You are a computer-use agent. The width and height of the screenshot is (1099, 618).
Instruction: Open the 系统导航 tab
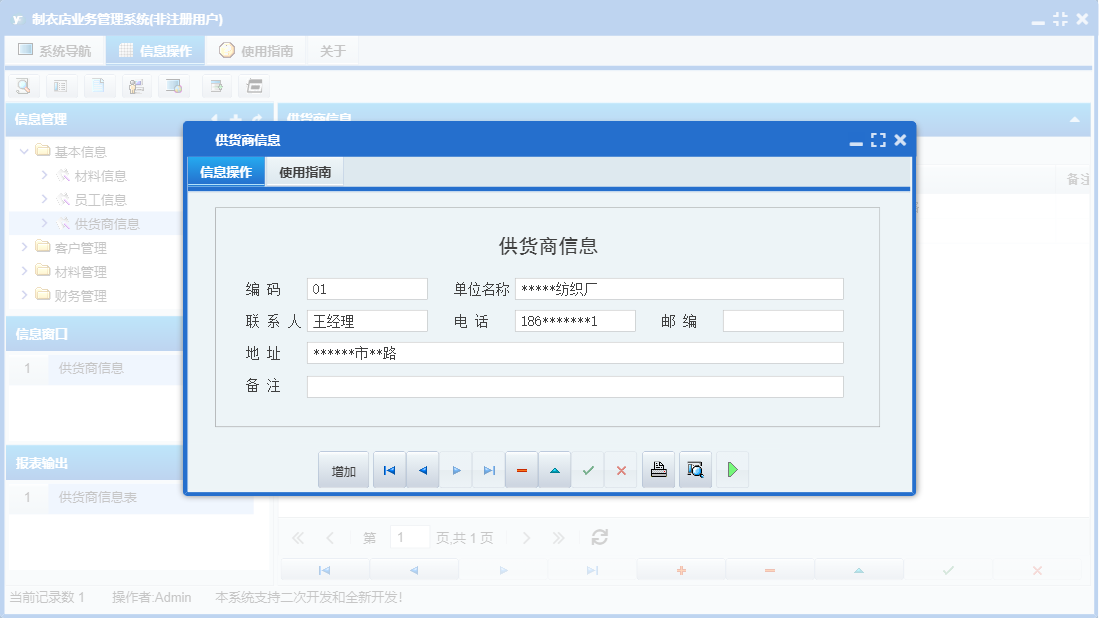click(55, 49)
